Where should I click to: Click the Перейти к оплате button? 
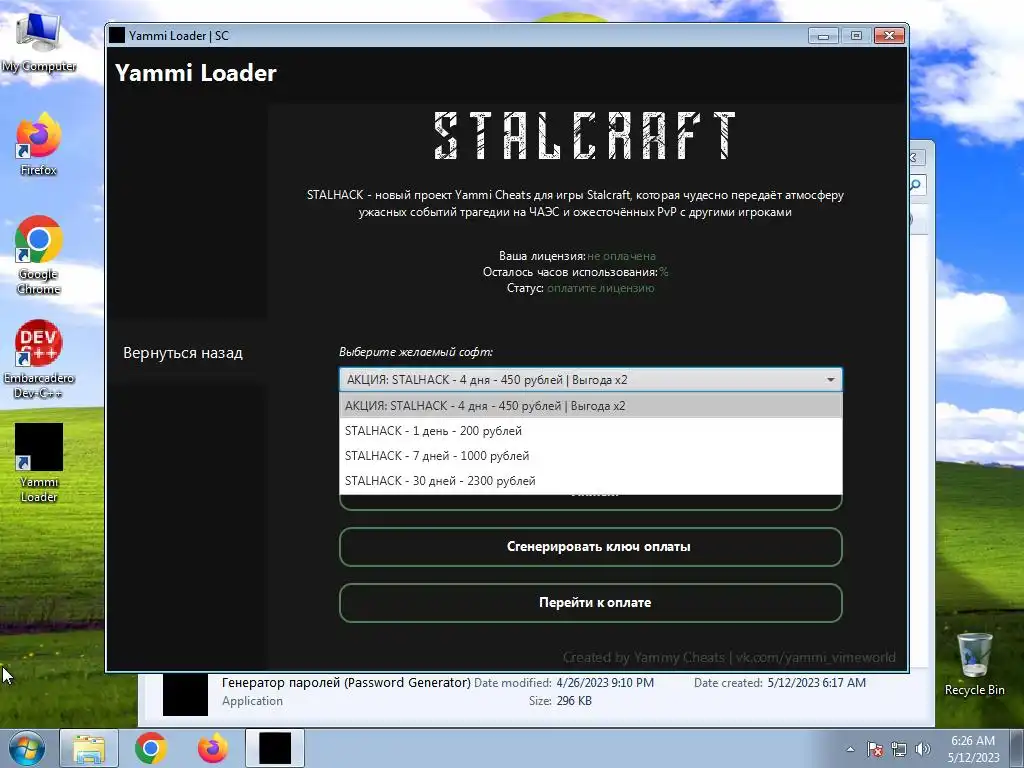click(591, 603)
